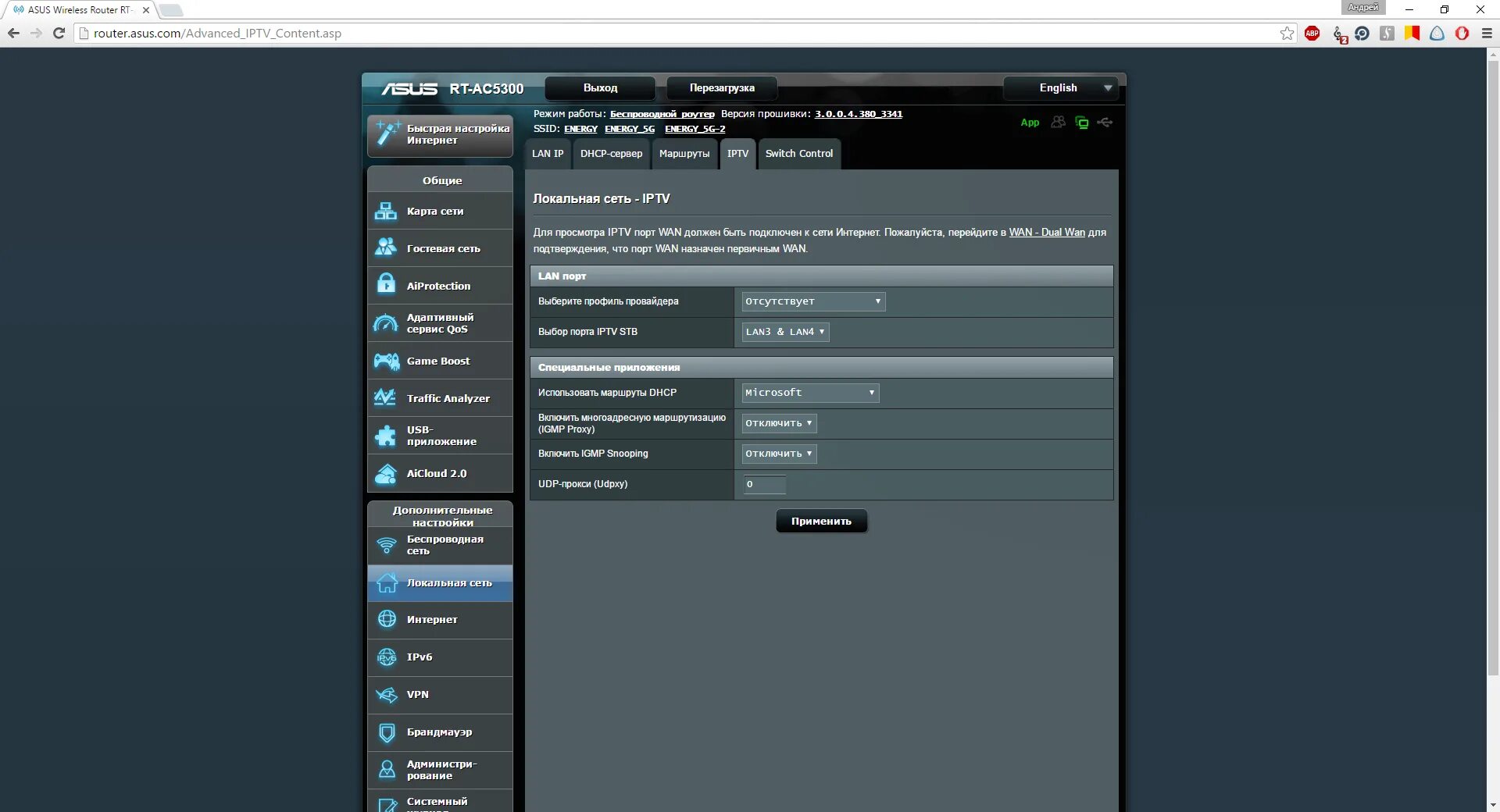1500x812 pixels.
Task: Click the App link in header
Action: [x=1030, y=123]
